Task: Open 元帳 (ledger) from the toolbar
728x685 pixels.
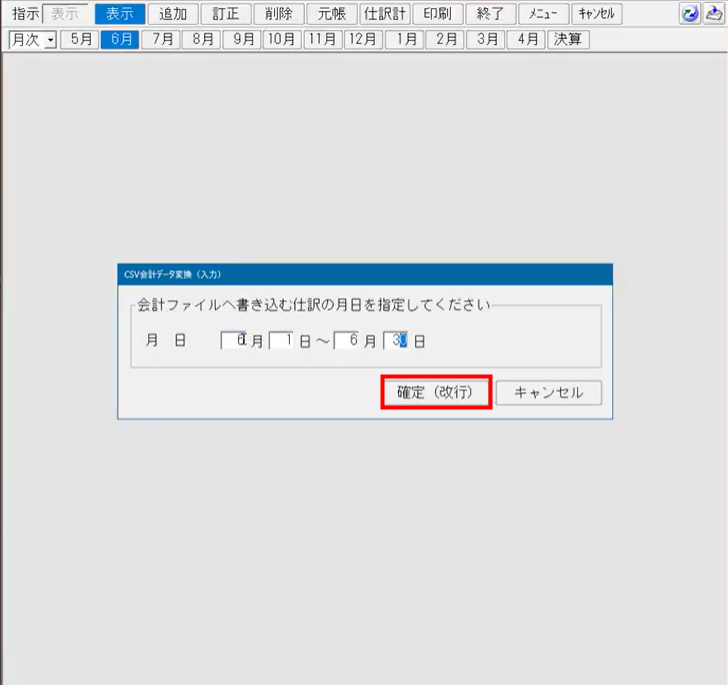Action: click(331, 14)
